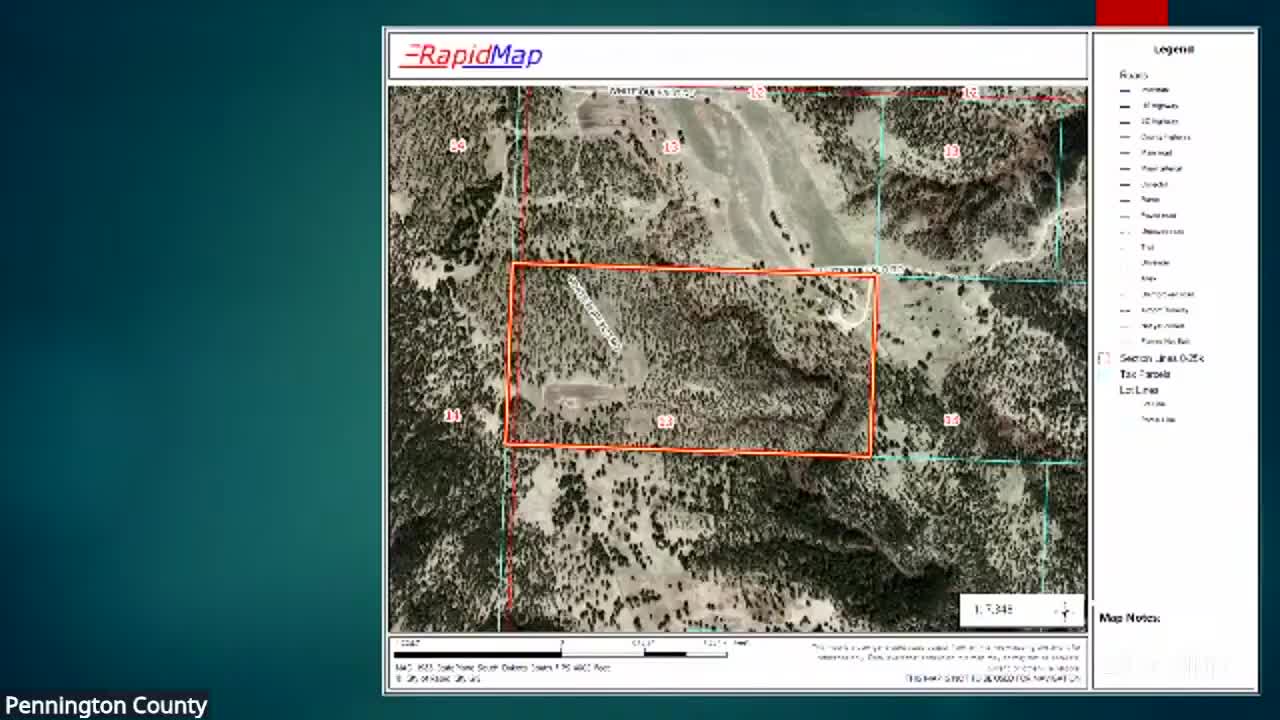Click the Section Lines 0-25k legend entry
The width and height of the screenshot is (1280, 720).
point(1161,358)
